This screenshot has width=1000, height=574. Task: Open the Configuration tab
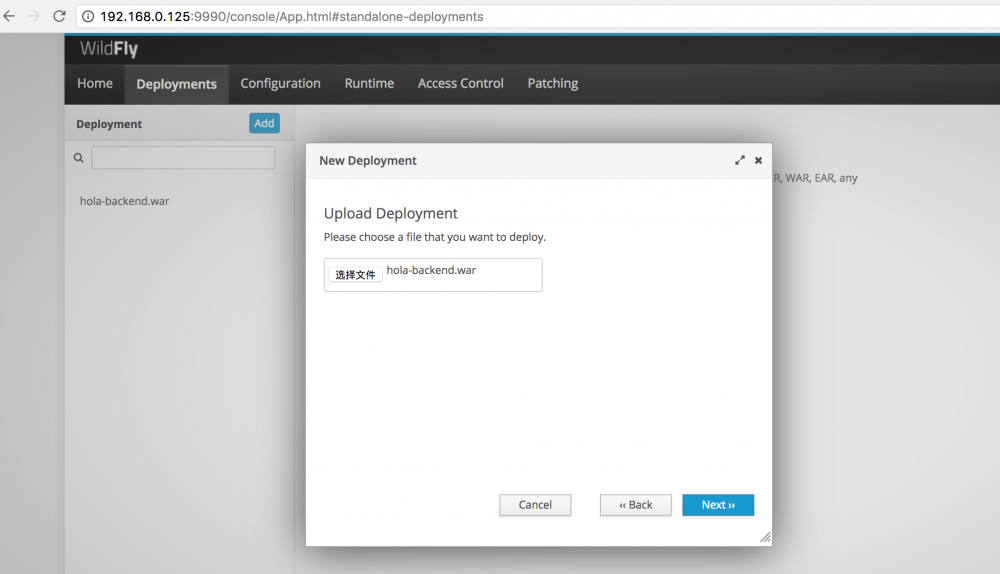(x=281, y=84)
